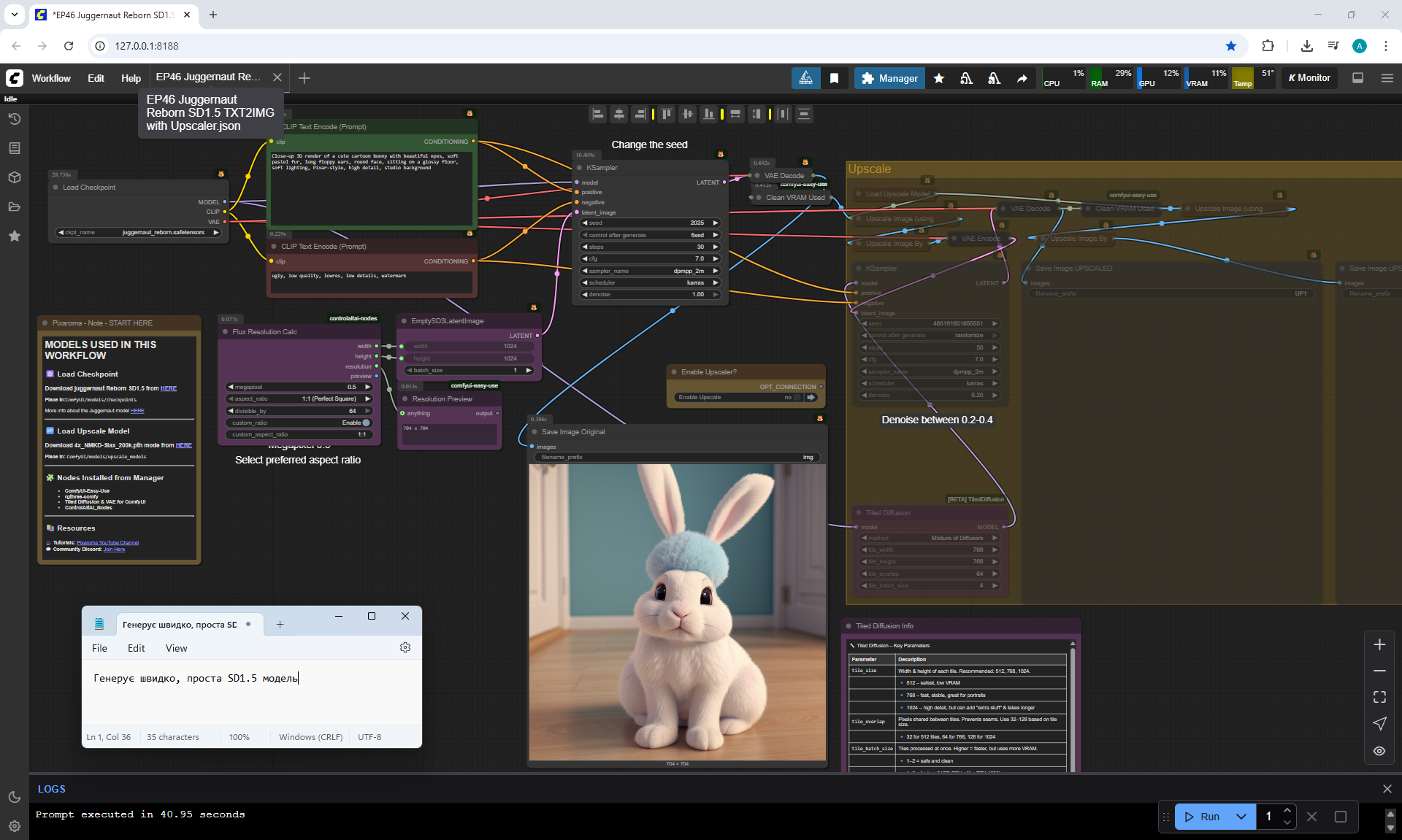Toggle the custom_ratio Enable switch
Screen dimensions: 1402x840
(366, 423)
